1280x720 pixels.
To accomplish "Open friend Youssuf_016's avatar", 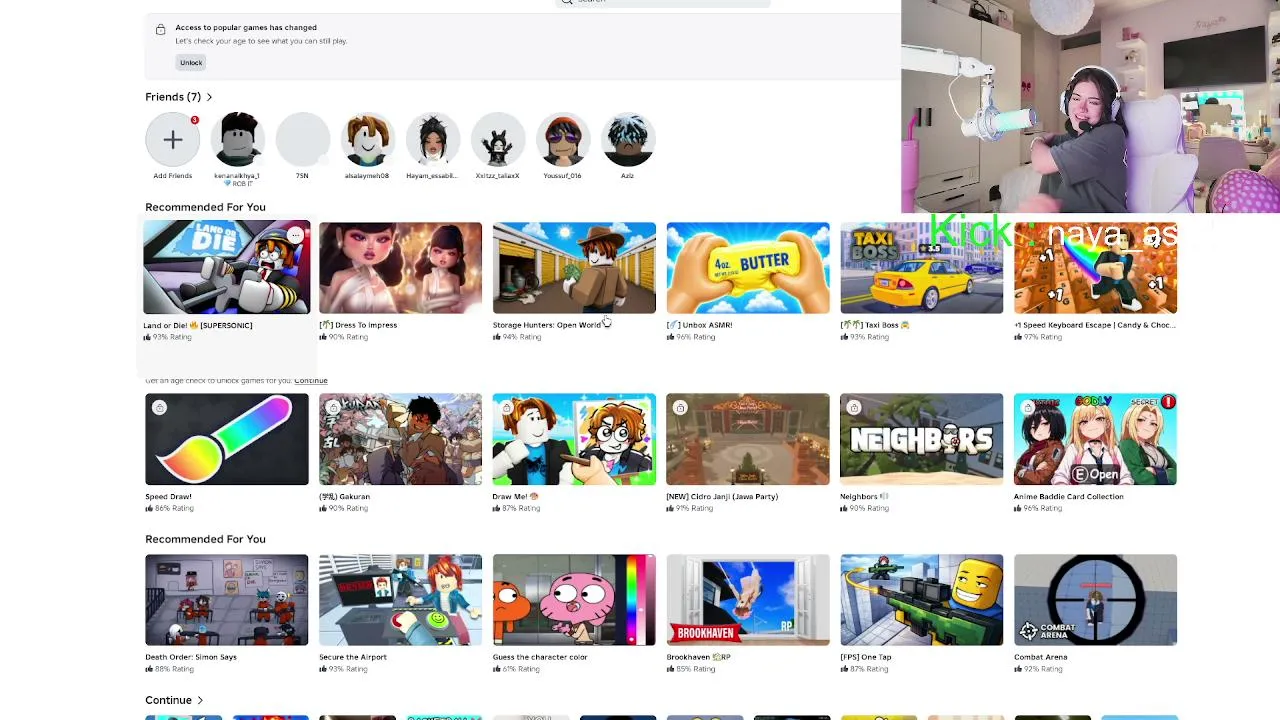I will [x=562, y=139].
